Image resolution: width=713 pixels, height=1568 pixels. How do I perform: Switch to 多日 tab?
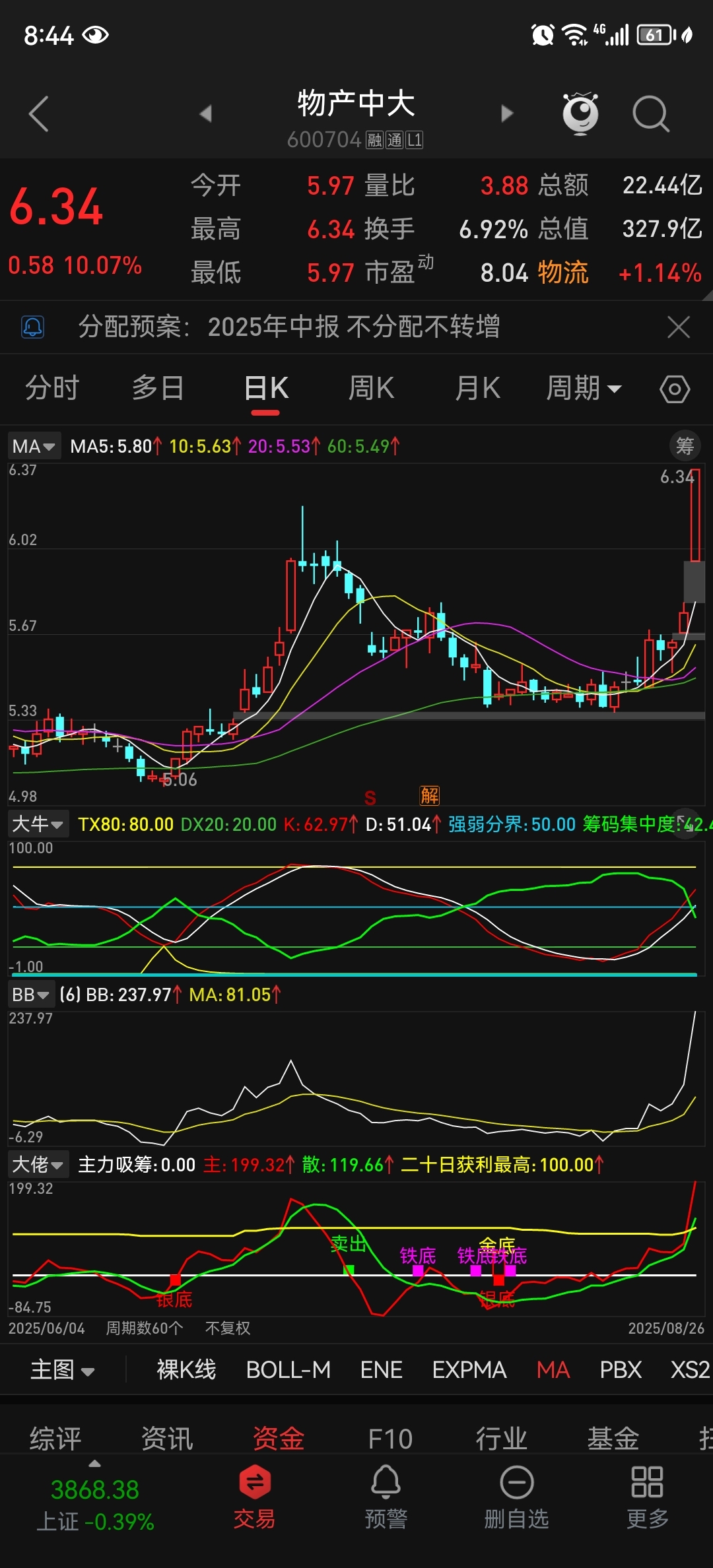point(158,388)
